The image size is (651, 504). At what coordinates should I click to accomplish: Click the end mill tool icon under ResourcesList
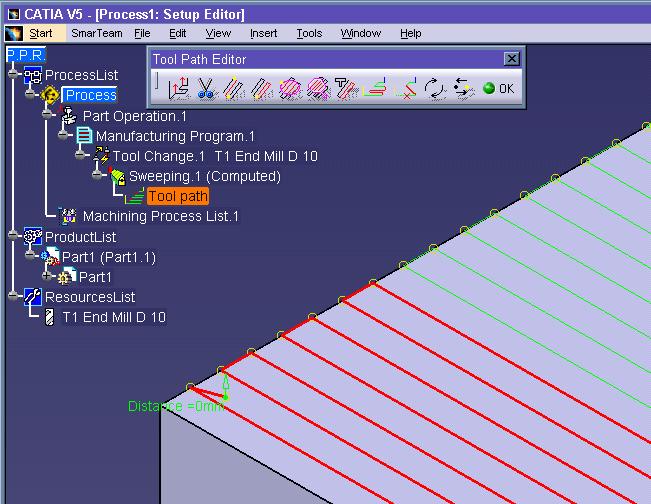[49, 317]
